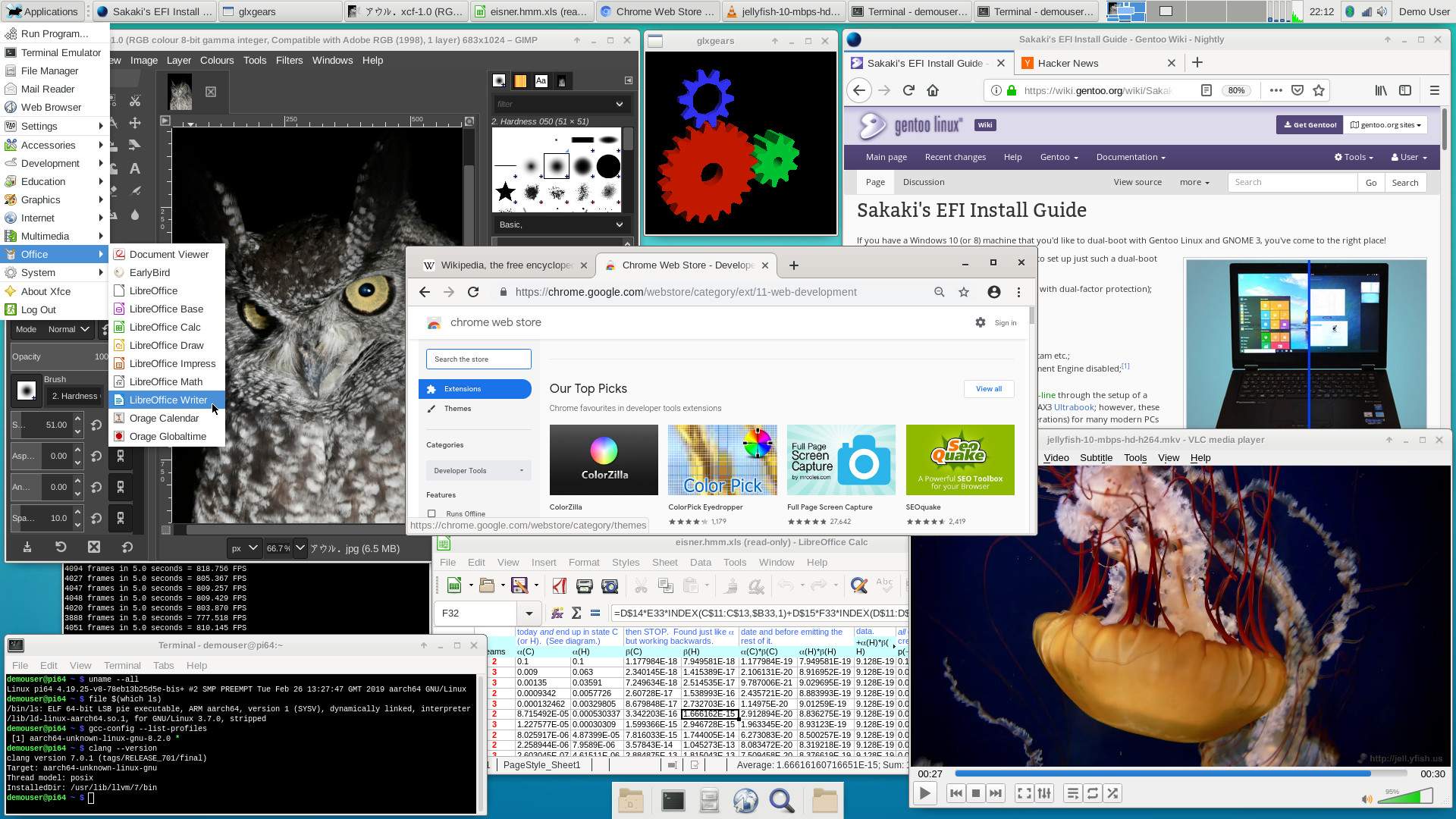The image size is (1456, 819).
Task: Click the Sum sigma icon in Calc
Action: (x=576, y=613)
